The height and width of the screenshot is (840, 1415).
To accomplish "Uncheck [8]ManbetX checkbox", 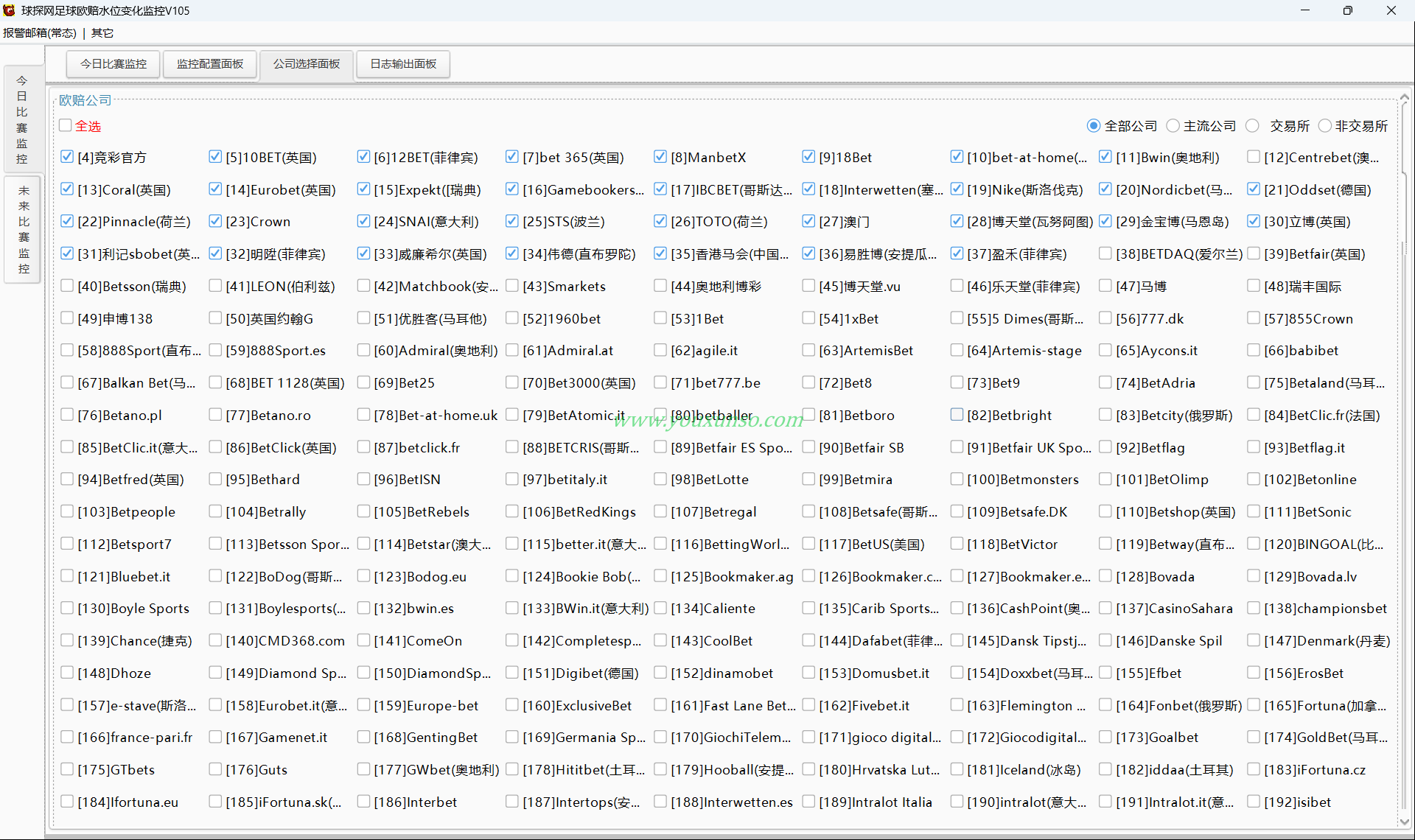I will point(660,157).
